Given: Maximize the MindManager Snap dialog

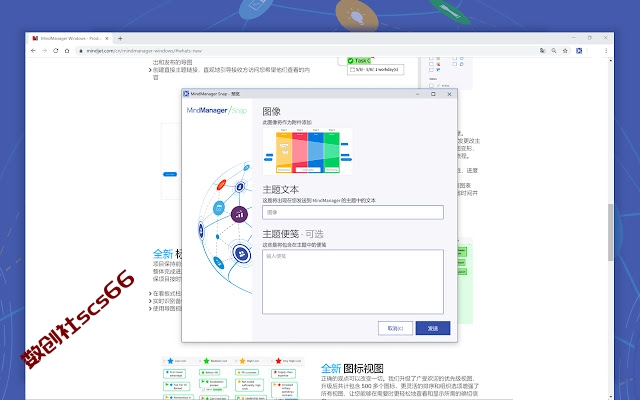Looking at the screenshot, I should point(433,94).
